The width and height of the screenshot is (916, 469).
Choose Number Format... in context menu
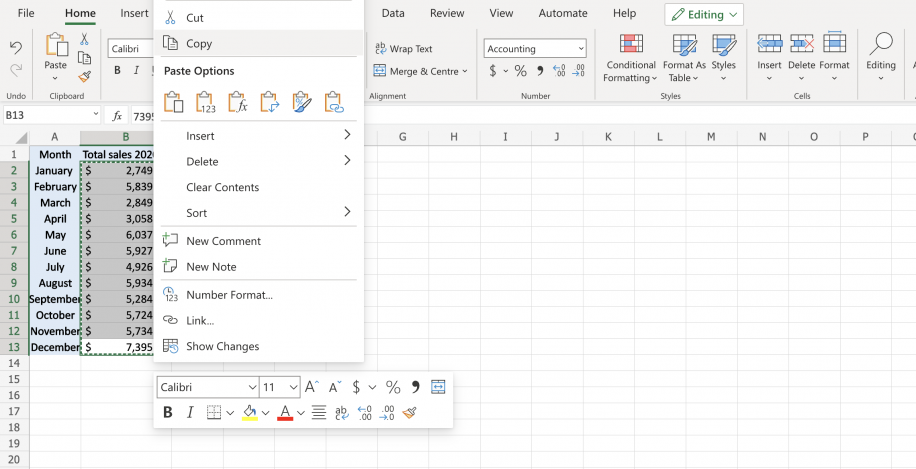click(261, 294)
